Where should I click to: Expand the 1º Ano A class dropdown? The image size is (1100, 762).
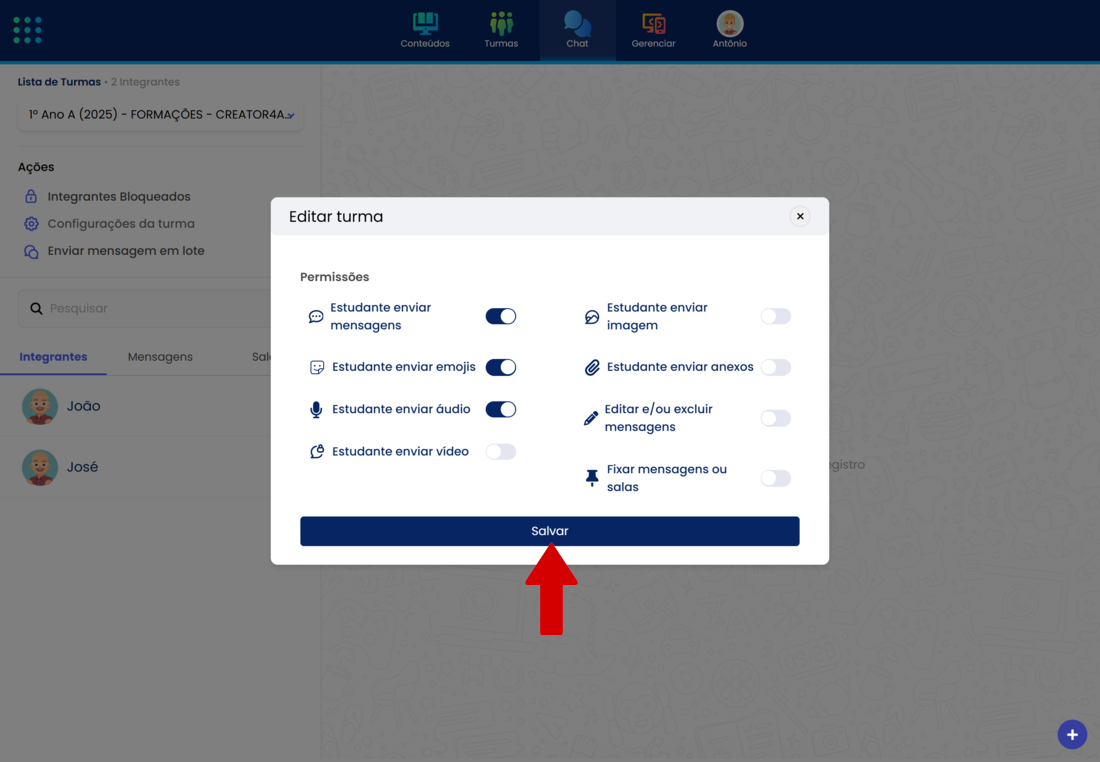point(160,115)
